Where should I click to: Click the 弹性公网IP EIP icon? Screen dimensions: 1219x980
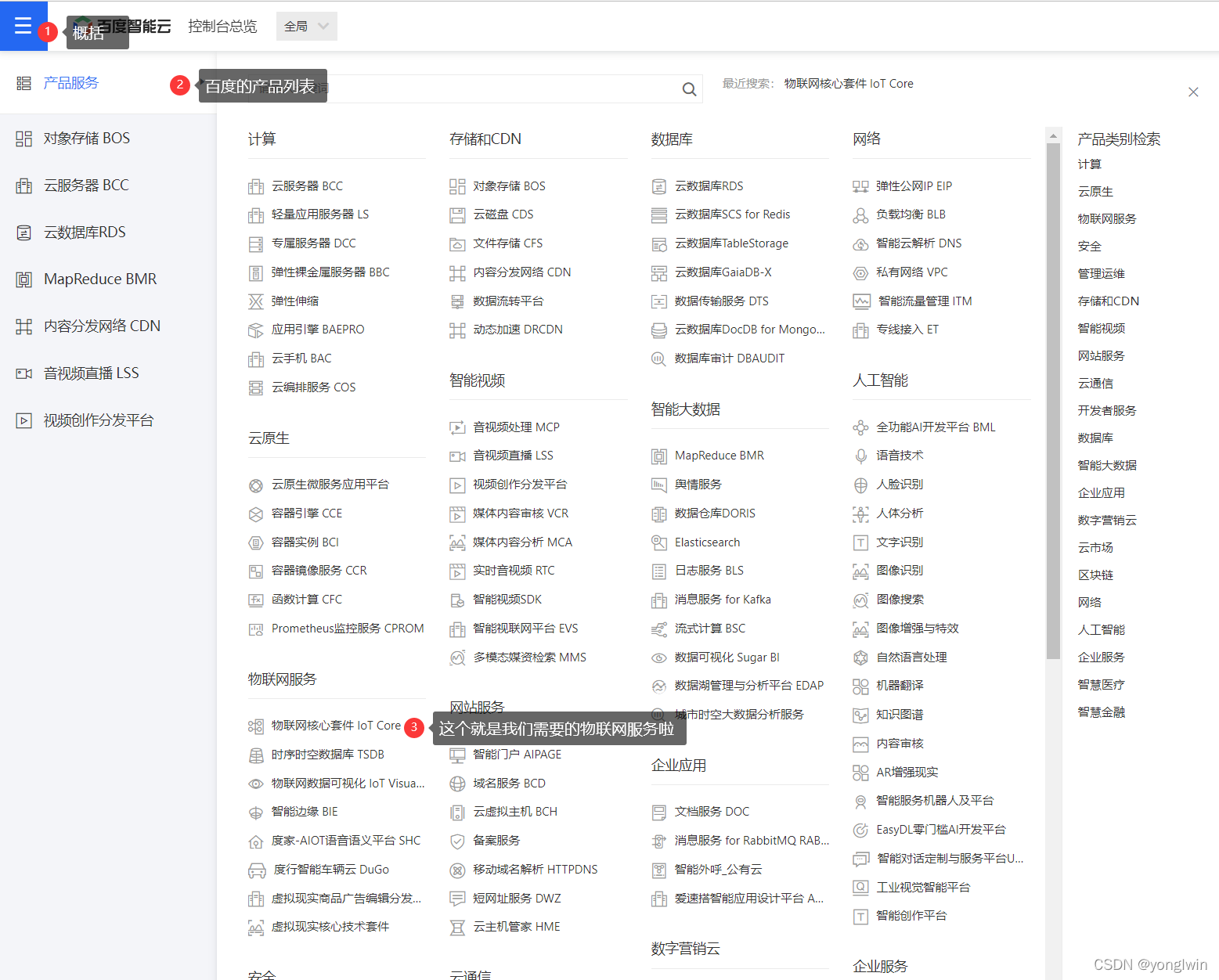pos(860,186)
